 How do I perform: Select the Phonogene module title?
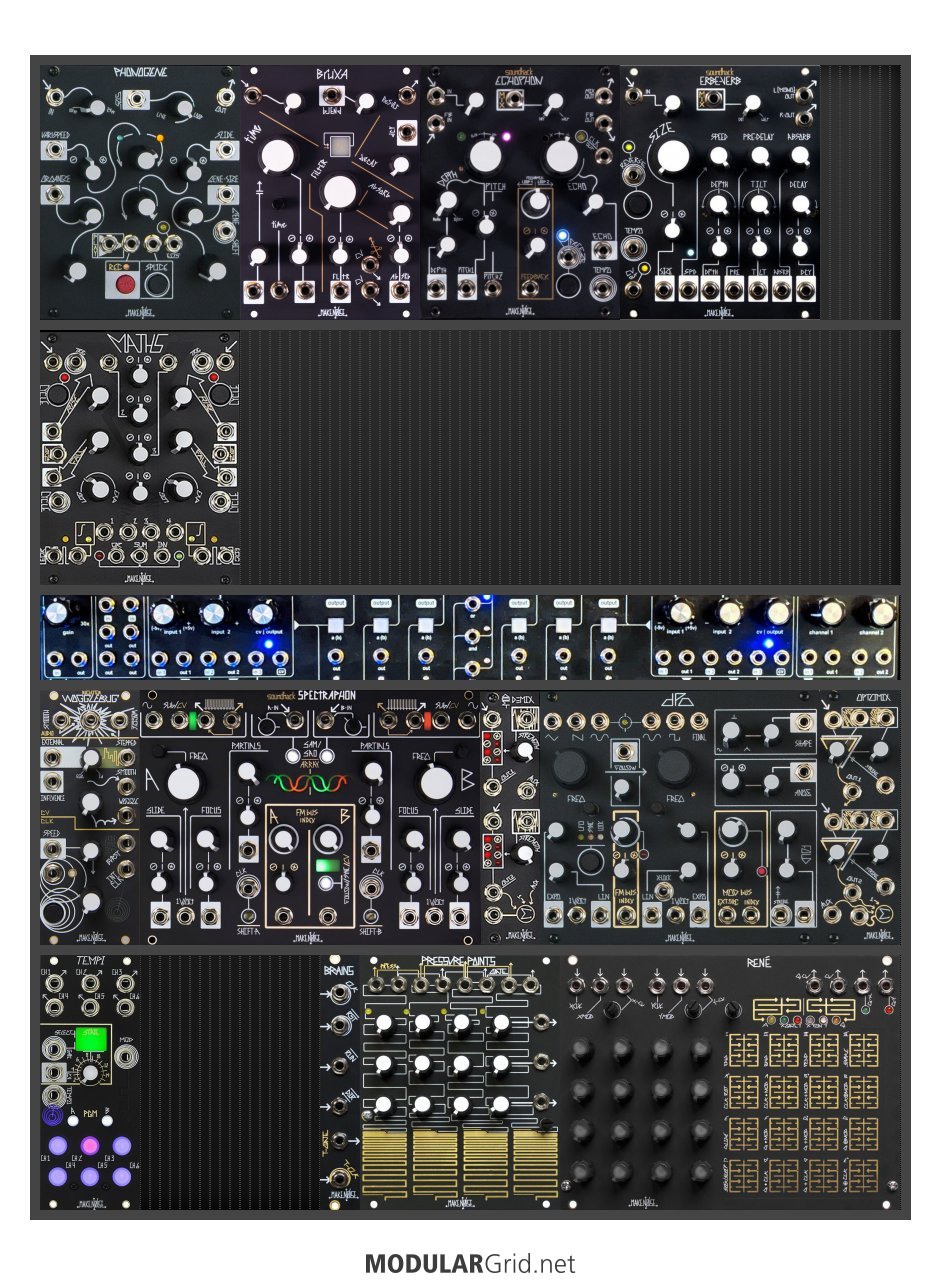point(140,74)
